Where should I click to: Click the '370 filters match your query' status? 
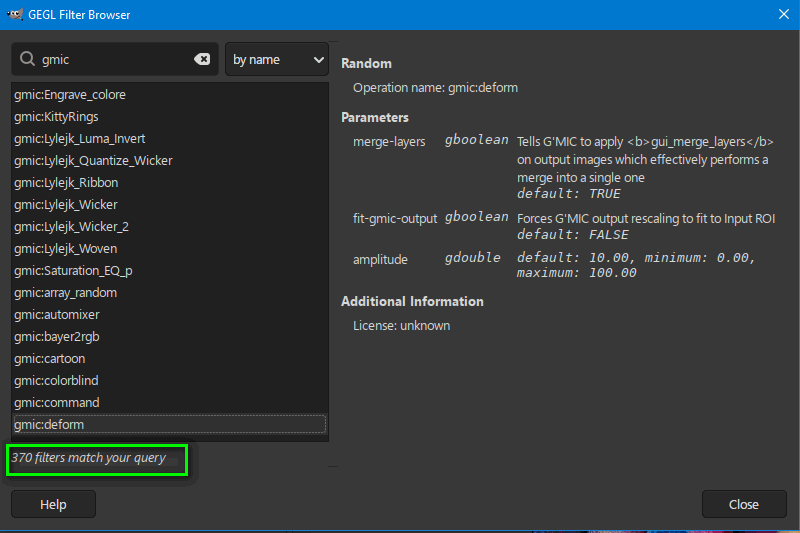click(89, 458)
